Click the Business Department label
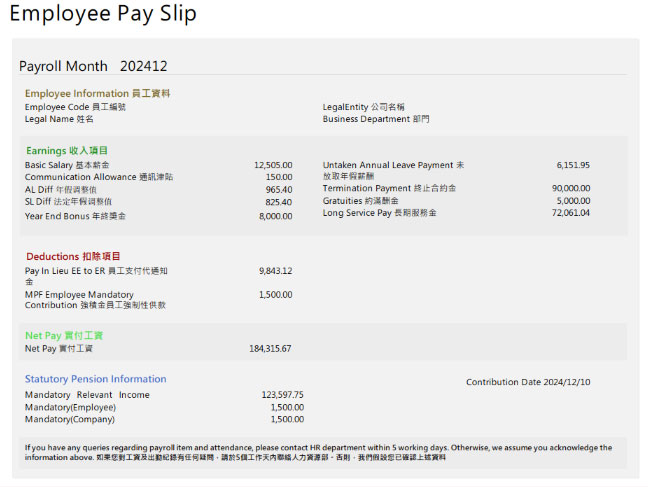This screenshot has width=648, height=487. (x=376, y=119)
